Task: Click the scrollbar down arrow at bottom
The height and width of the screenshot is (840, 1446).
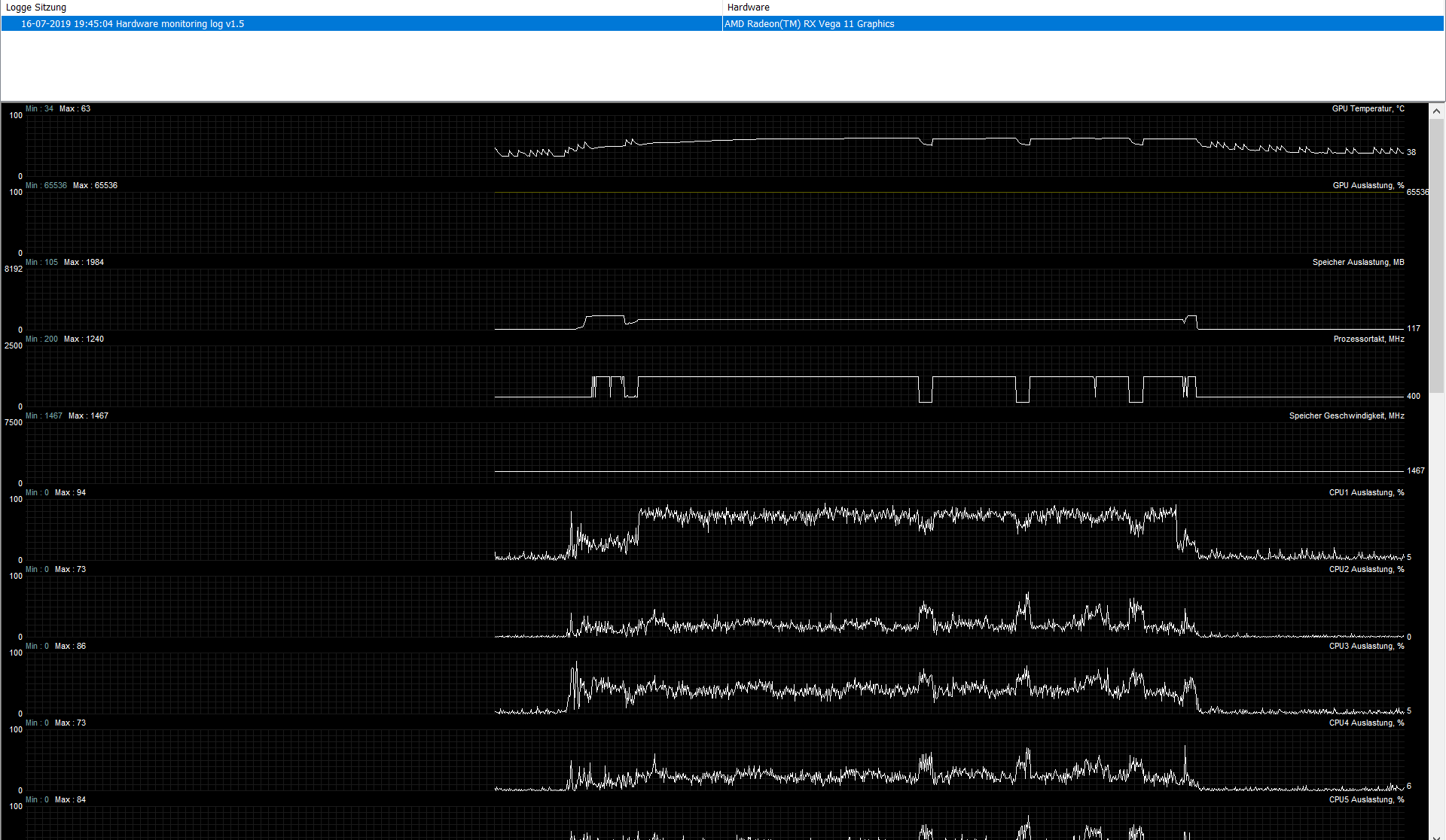Action: click(x=1436, y=835)
